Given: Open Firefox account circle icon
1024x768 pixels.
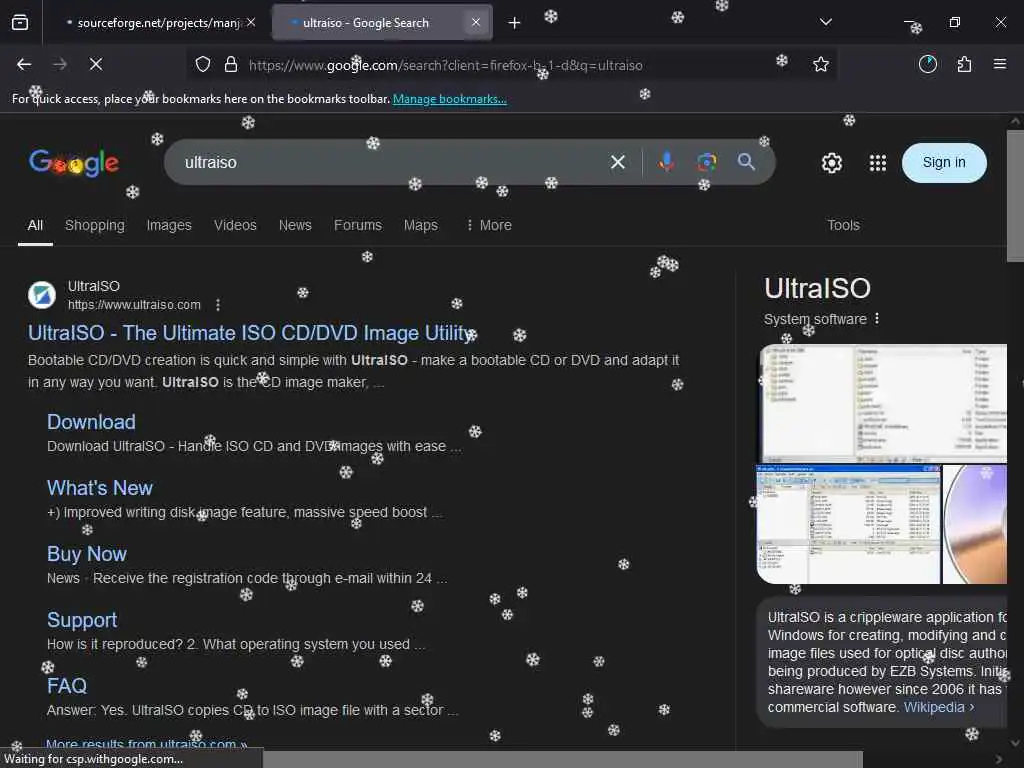Looking at the screenshot, I should [x=927, y=64].
